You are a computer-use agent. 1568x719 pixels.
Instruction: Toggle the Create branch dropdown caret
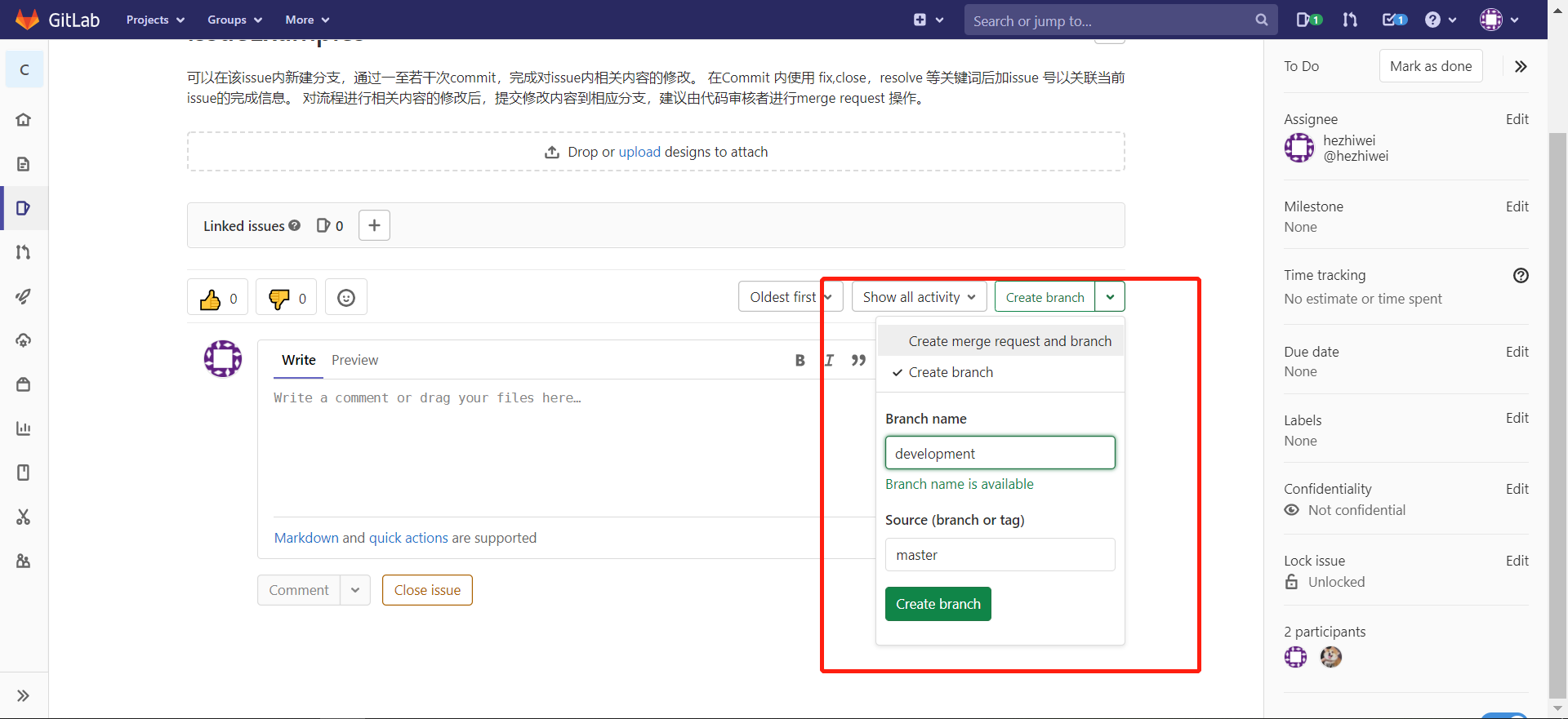(x=1110, y=297)
